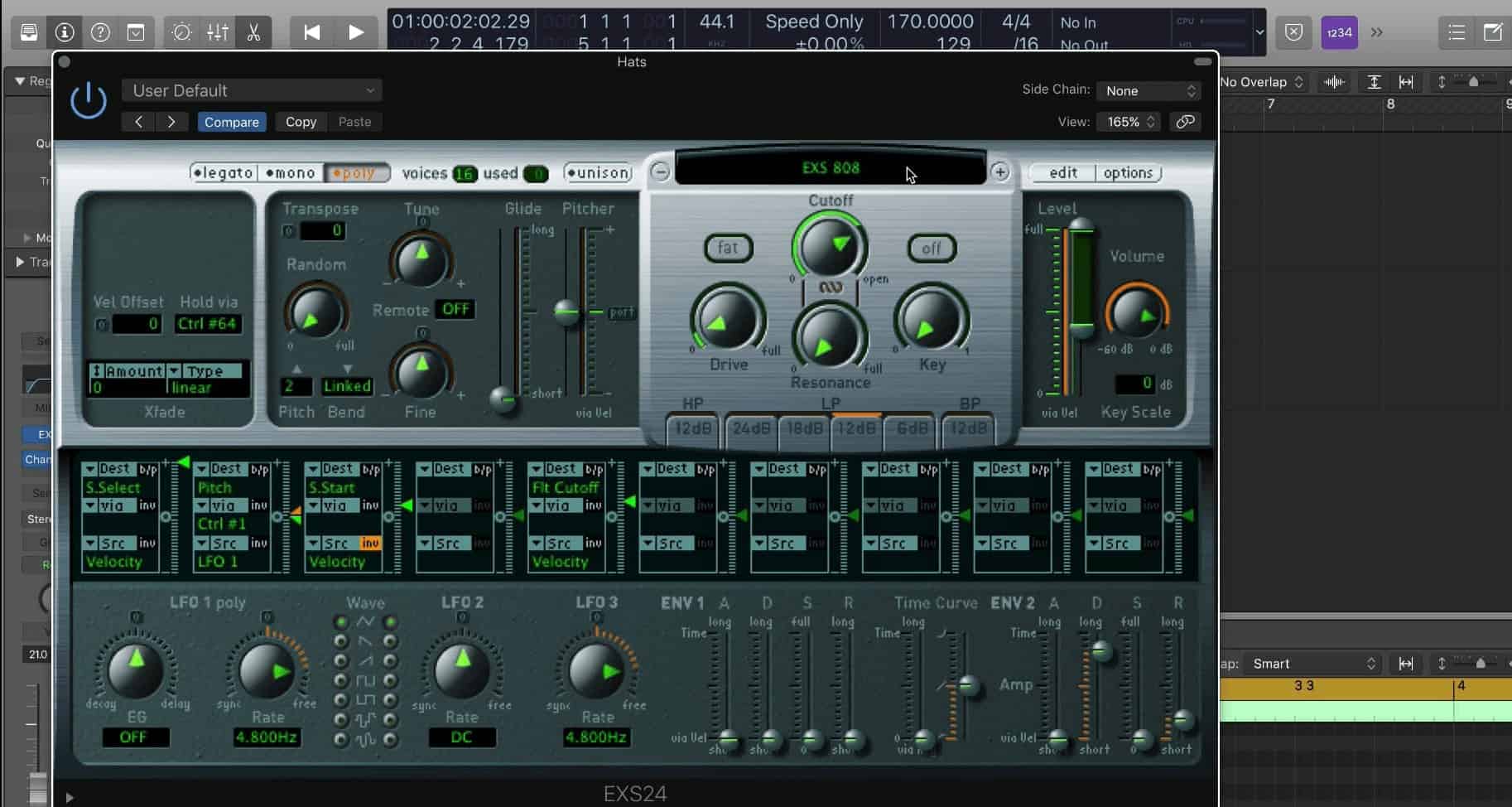Toggle unison mode
This screenshot has height=807, width=1512.
(598, 172)
